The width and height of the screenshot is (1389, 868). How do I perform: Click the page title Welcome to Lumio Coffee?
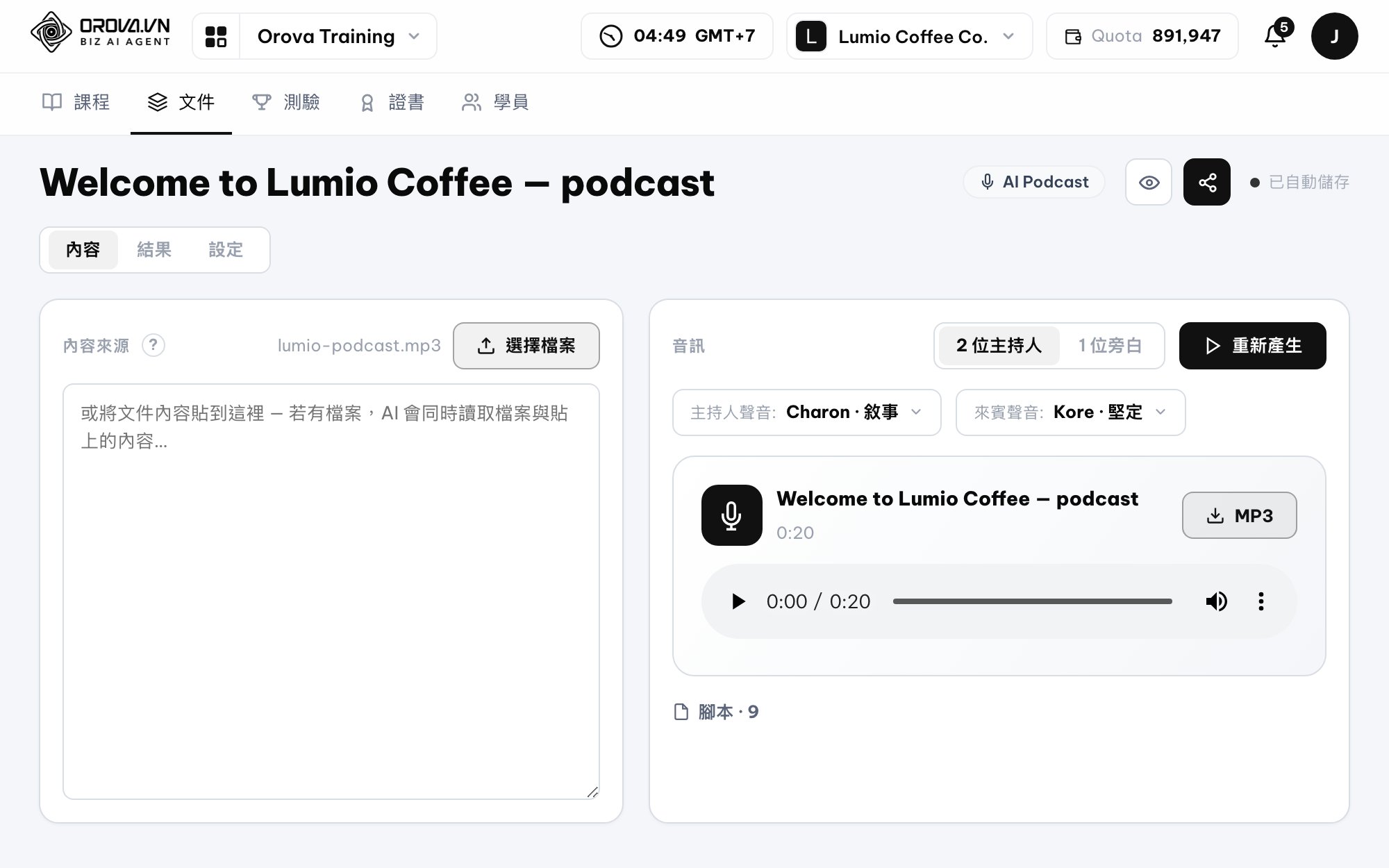tap(377, 183)
